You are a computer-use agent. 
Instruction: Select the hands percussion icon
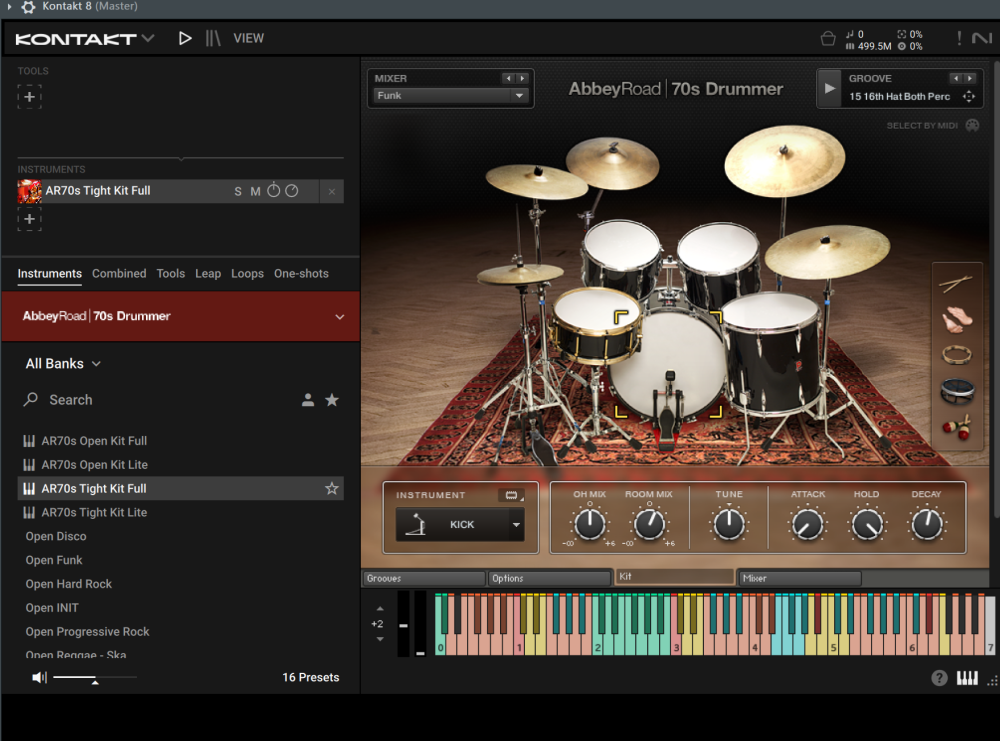pos(957,320)
